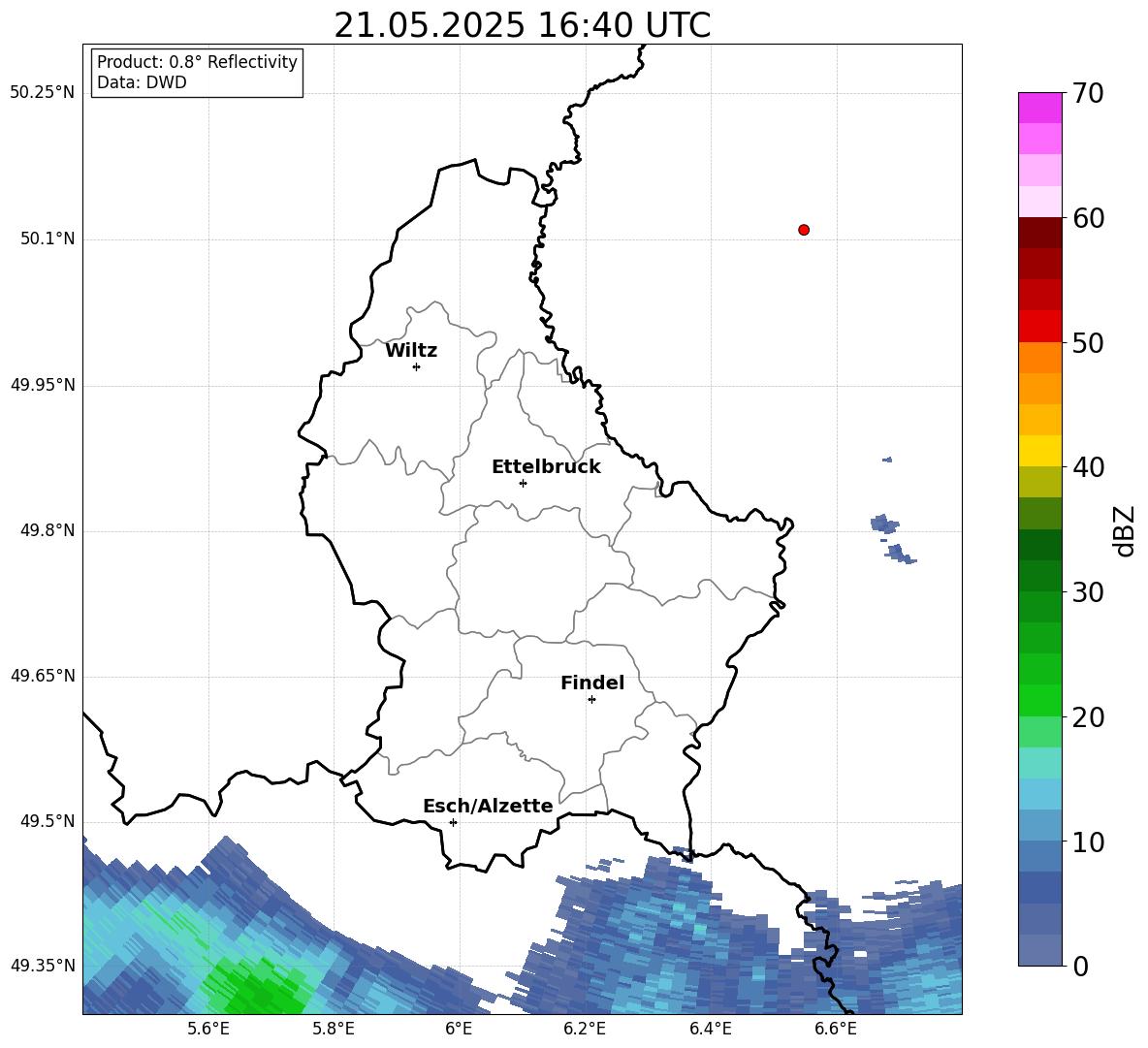Pick the magenta swatch near 70 dBZ
This screenshot has height=1048, width=1148.
pyautogui.click(x=1039, y=108)
